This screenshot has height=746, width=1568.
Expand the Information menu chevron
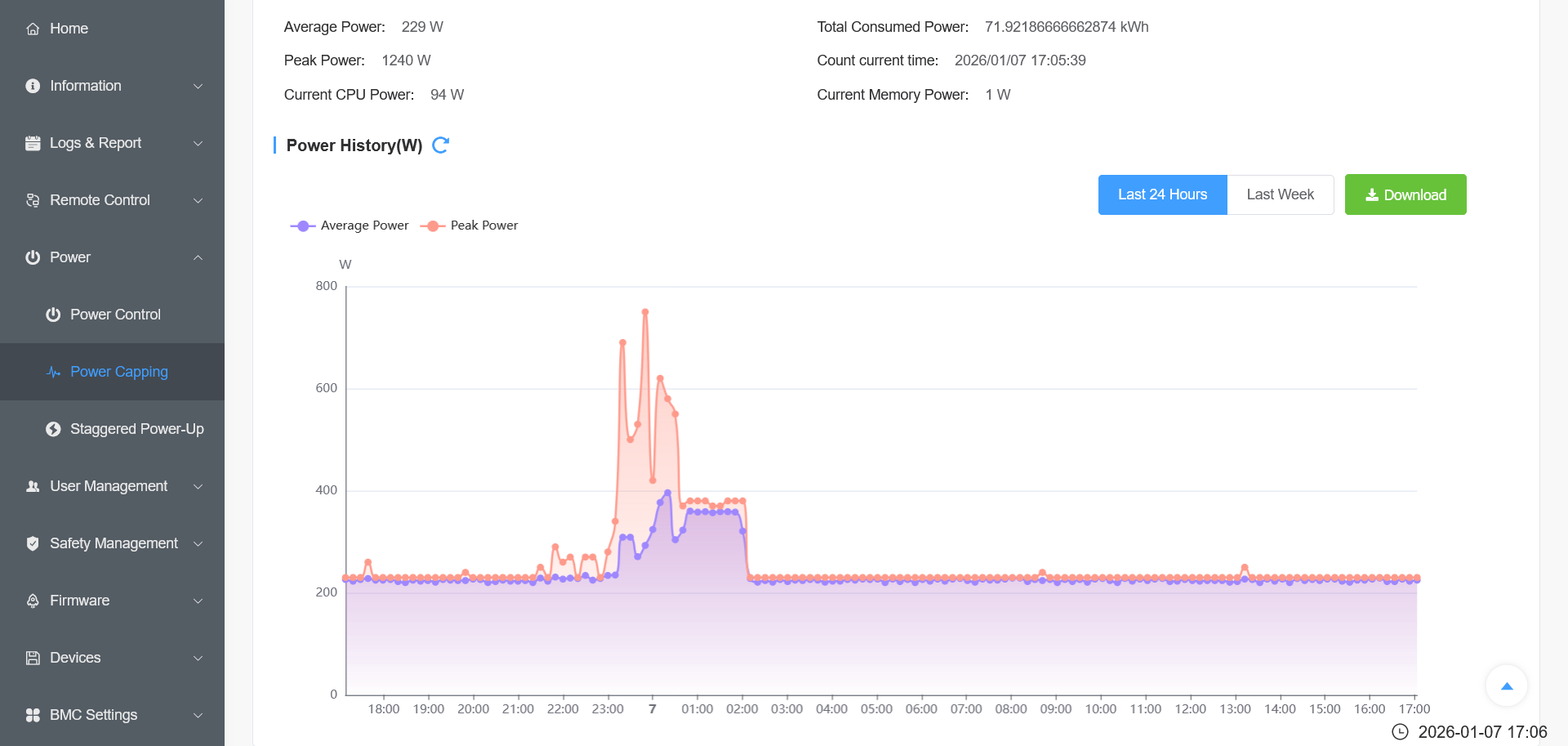click(x=198, y=86)
